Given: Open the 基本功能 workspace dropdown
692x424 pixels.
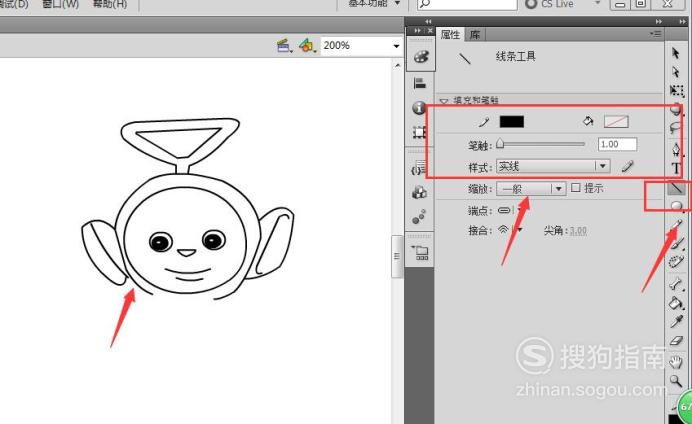Looking at the screenshot, I should [x=374, y=4].
